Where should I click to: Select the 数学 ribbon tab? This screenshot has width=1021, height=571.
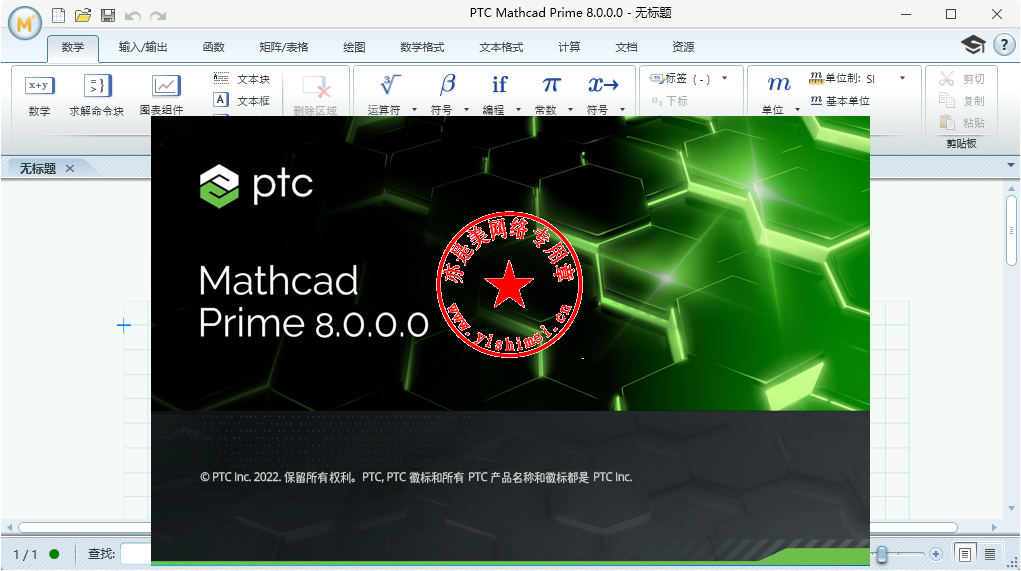point(73,47)
